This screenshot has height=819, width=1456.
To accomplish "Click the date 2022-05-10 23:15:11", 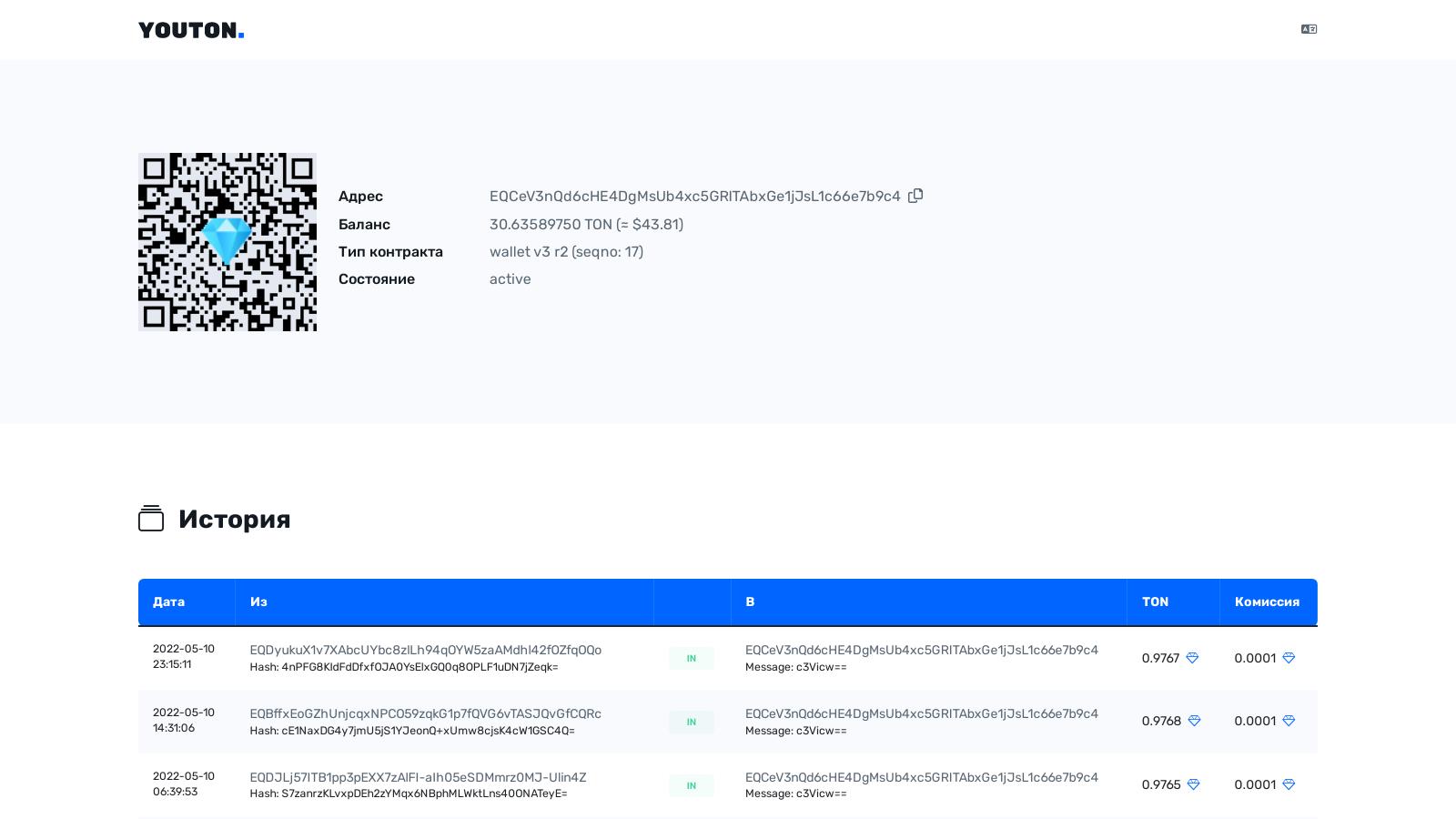I will pyautogui.click(x=184, y=657).
